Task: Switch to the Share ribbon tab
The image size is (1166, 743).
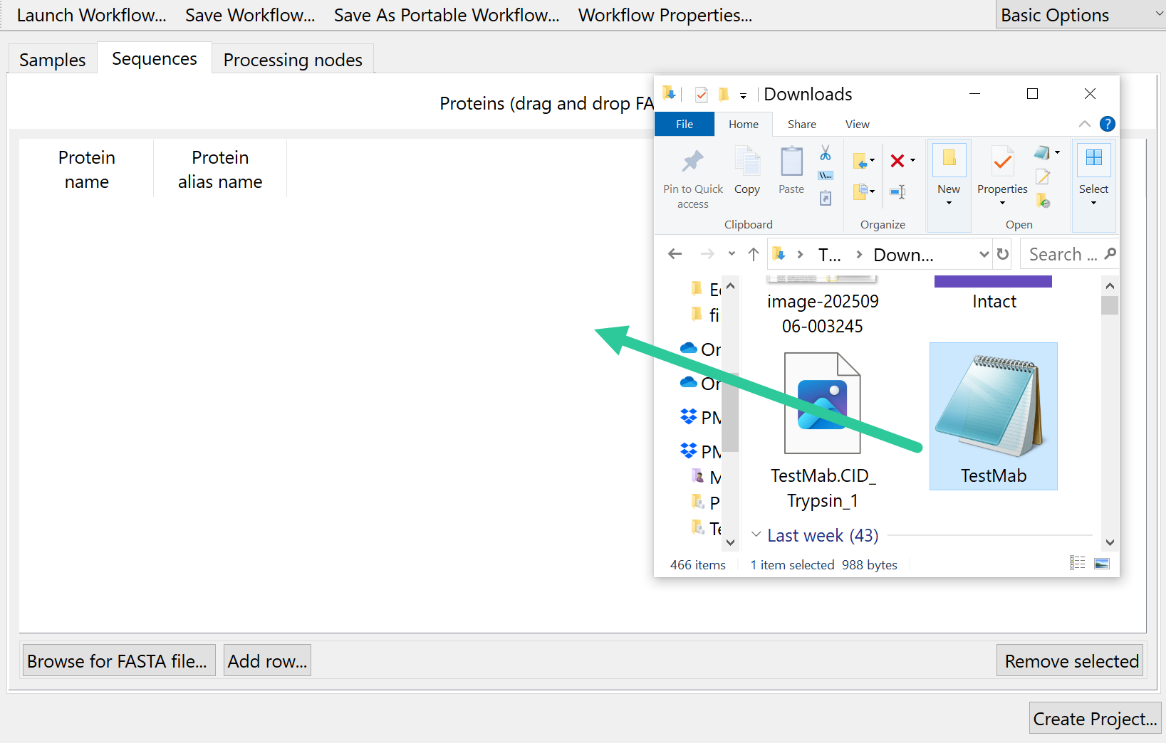Action: [x=802, y=124]
